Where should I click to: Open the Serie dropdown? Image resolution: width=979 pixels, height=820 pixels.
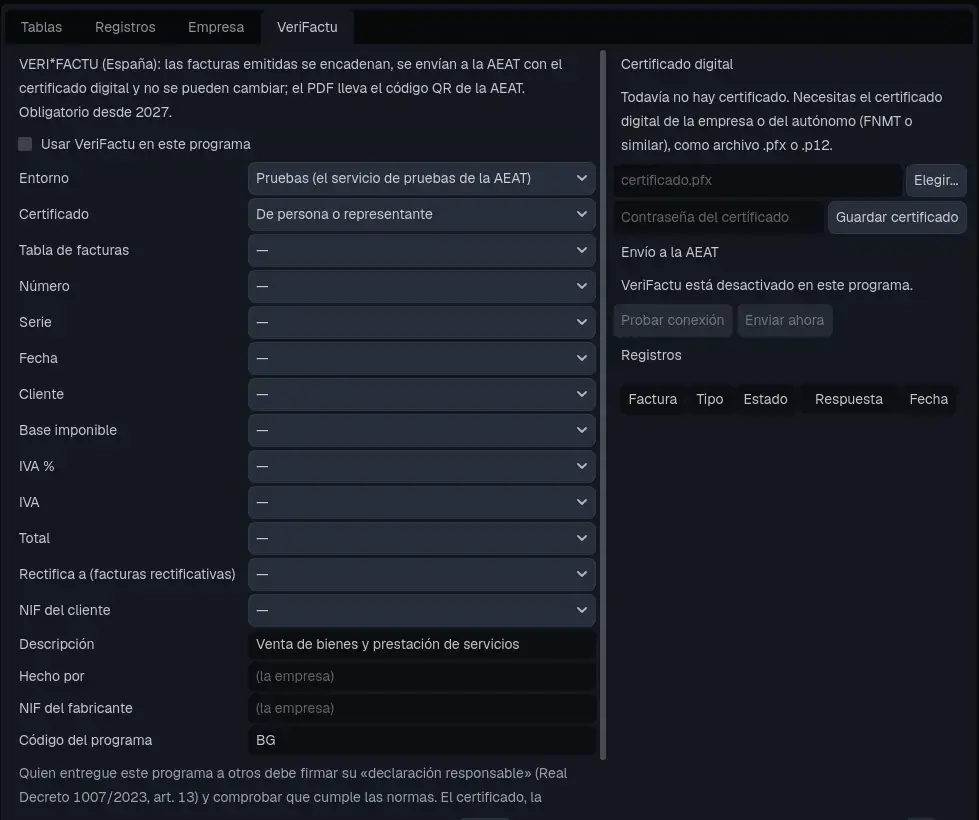[421, 322]
